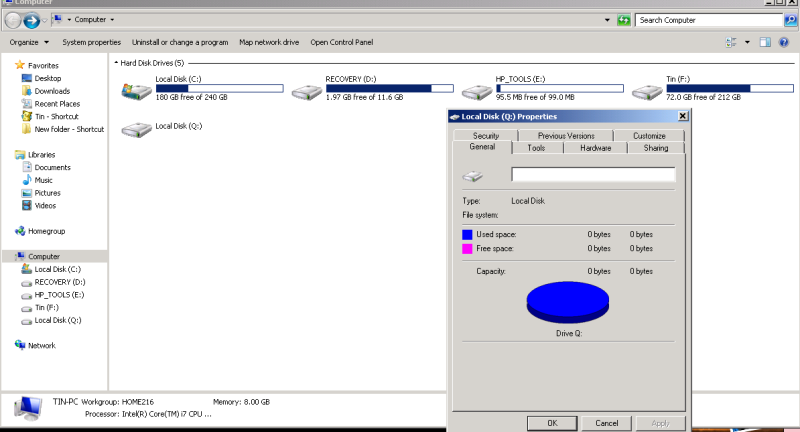Toggle the preview pane icon

[x=765, y=42]
